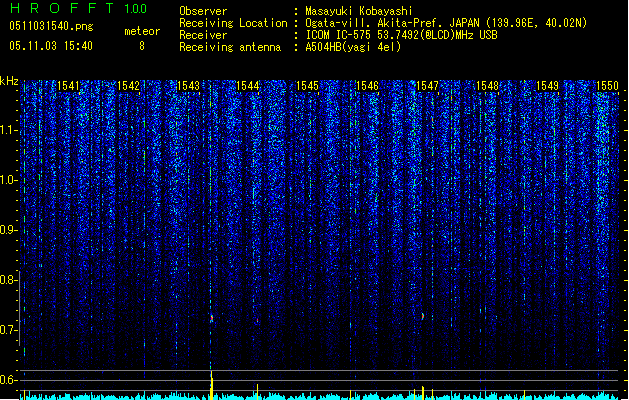Click the small meteor echo near 1544
The height and width of the screenshot is (400, 629).
coord(257,321)
